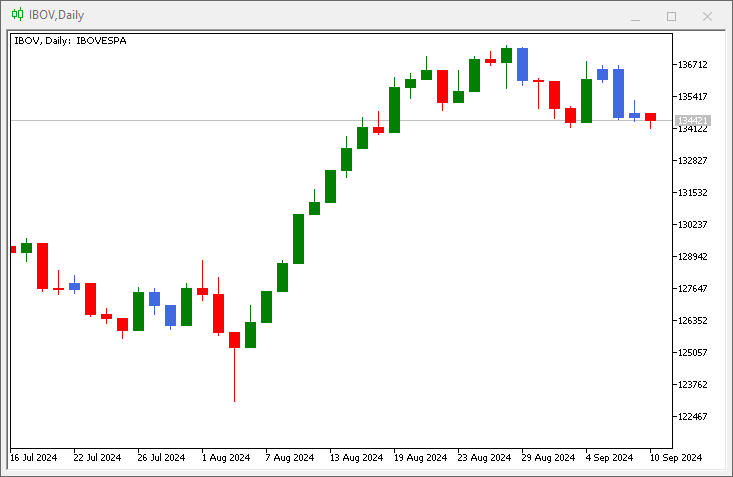Image resolution: width=733 pixels, height=477 pixels.
Task: Click the IBOV,Daily window title text
Action: click(57, 15)
